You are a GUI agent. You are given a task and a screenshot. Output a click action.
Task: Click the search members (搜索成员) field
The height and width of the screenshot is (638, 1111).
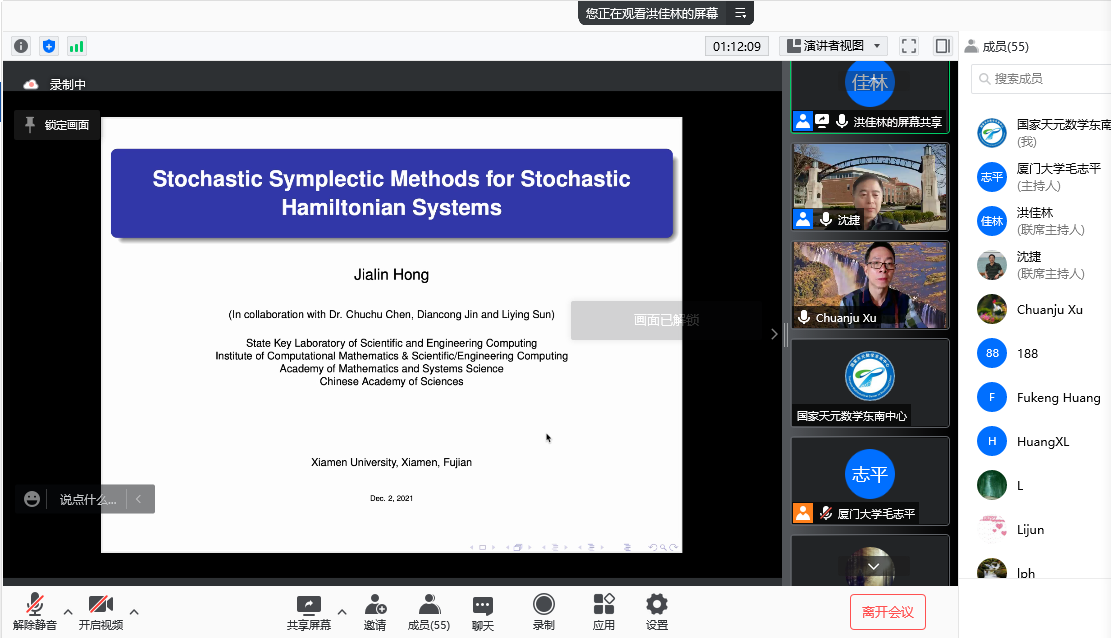pos(1040,78)
